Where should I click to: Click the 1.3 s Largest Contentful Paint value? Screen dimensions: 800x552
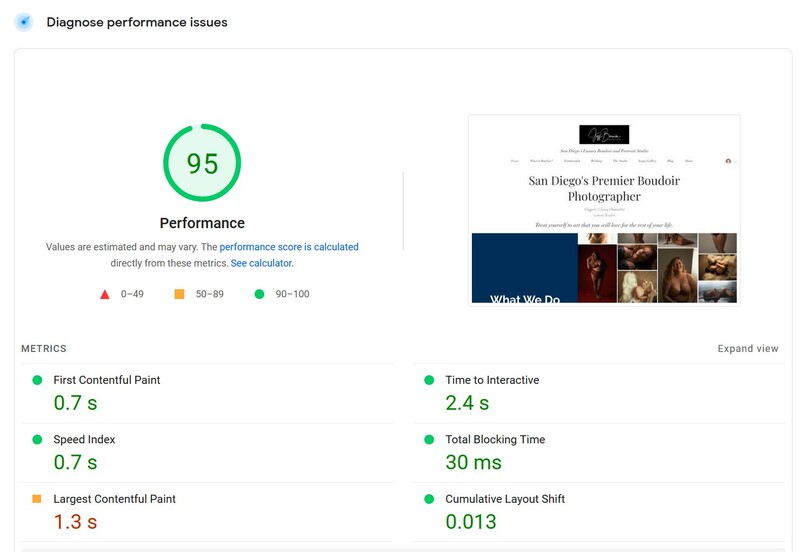[x=75, y=522]
